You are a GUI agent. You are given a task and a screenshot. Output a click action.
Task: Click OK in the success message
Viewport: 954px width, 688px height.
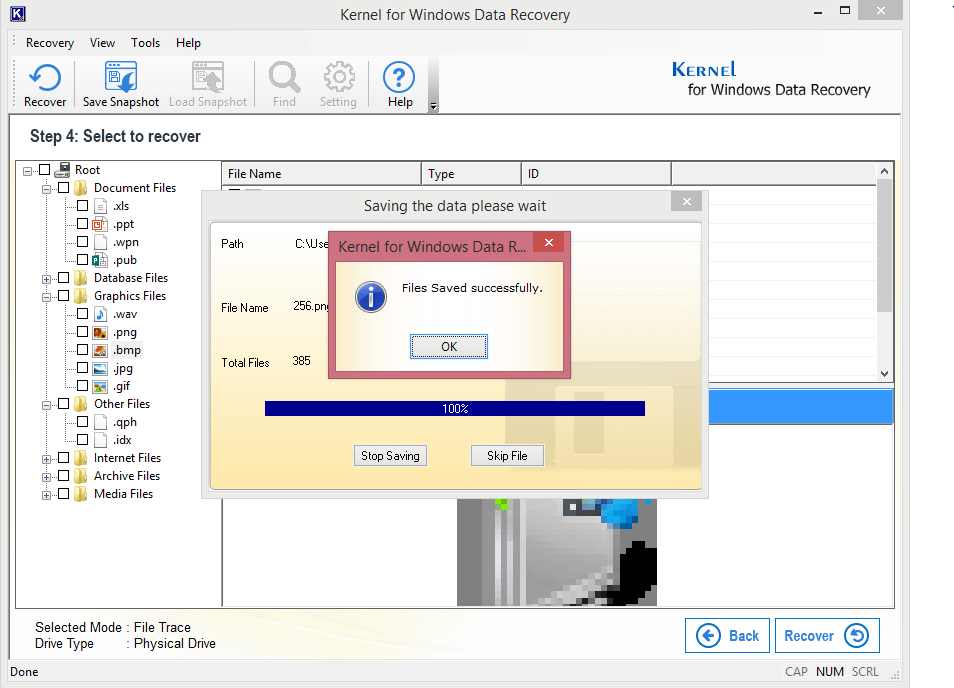[x=449, y=347]
